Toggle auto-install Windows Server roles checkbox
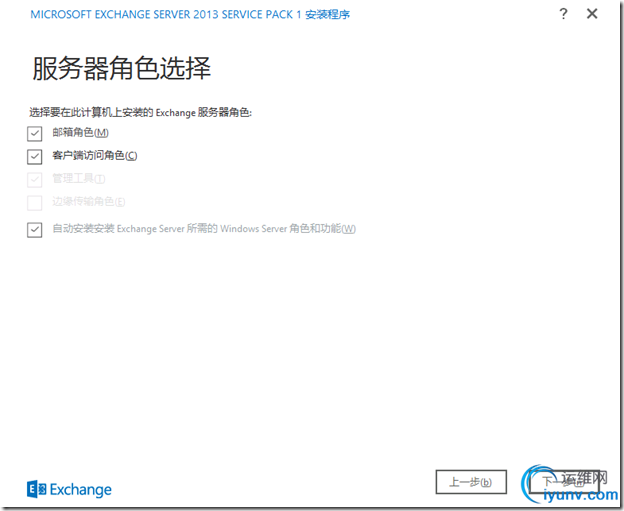Image resolution: width=624 pixels, height=511 pixels. (x=35, y=230)
